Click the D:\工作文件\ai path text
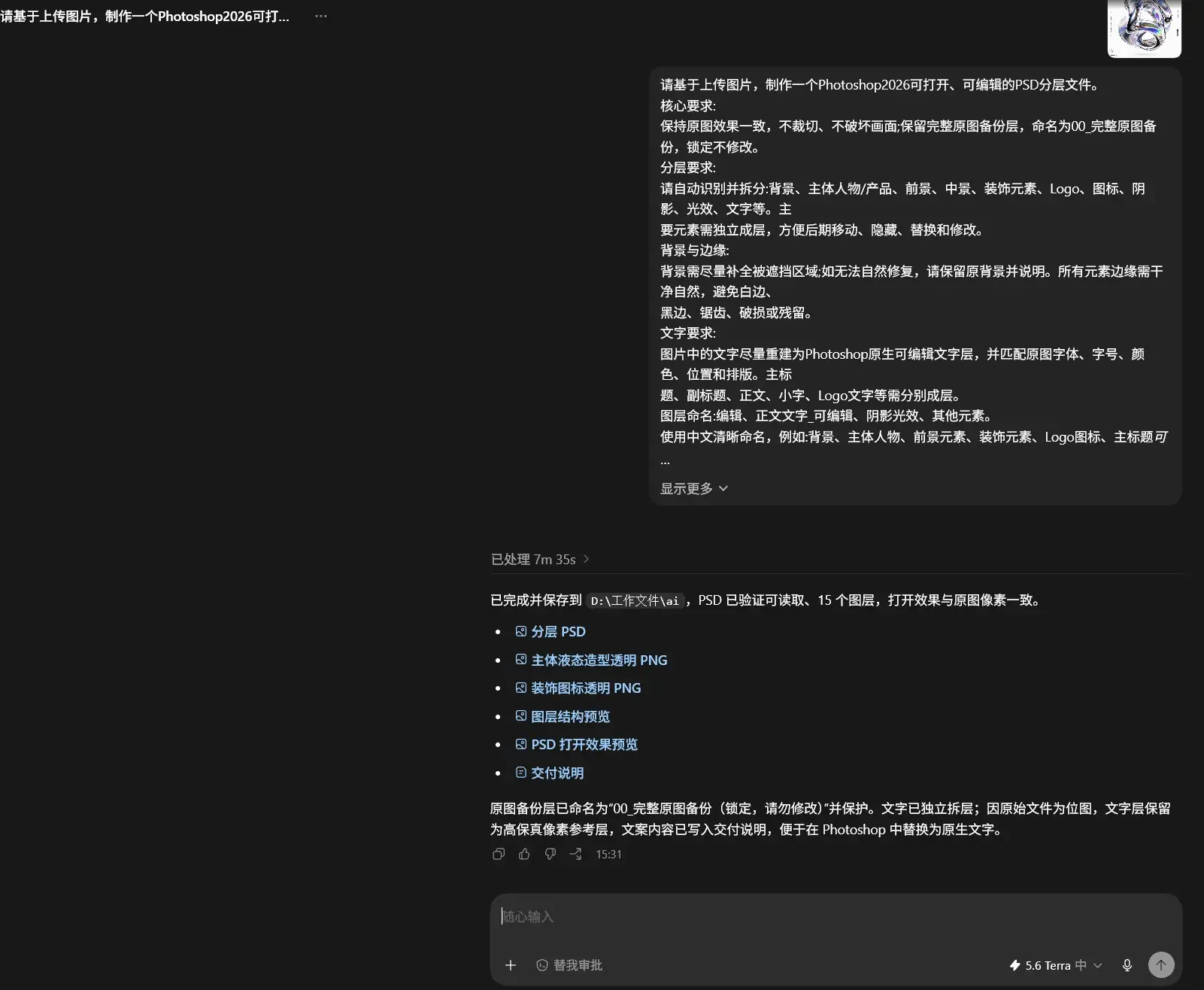Screen dimensions: 1204x990 635,600
